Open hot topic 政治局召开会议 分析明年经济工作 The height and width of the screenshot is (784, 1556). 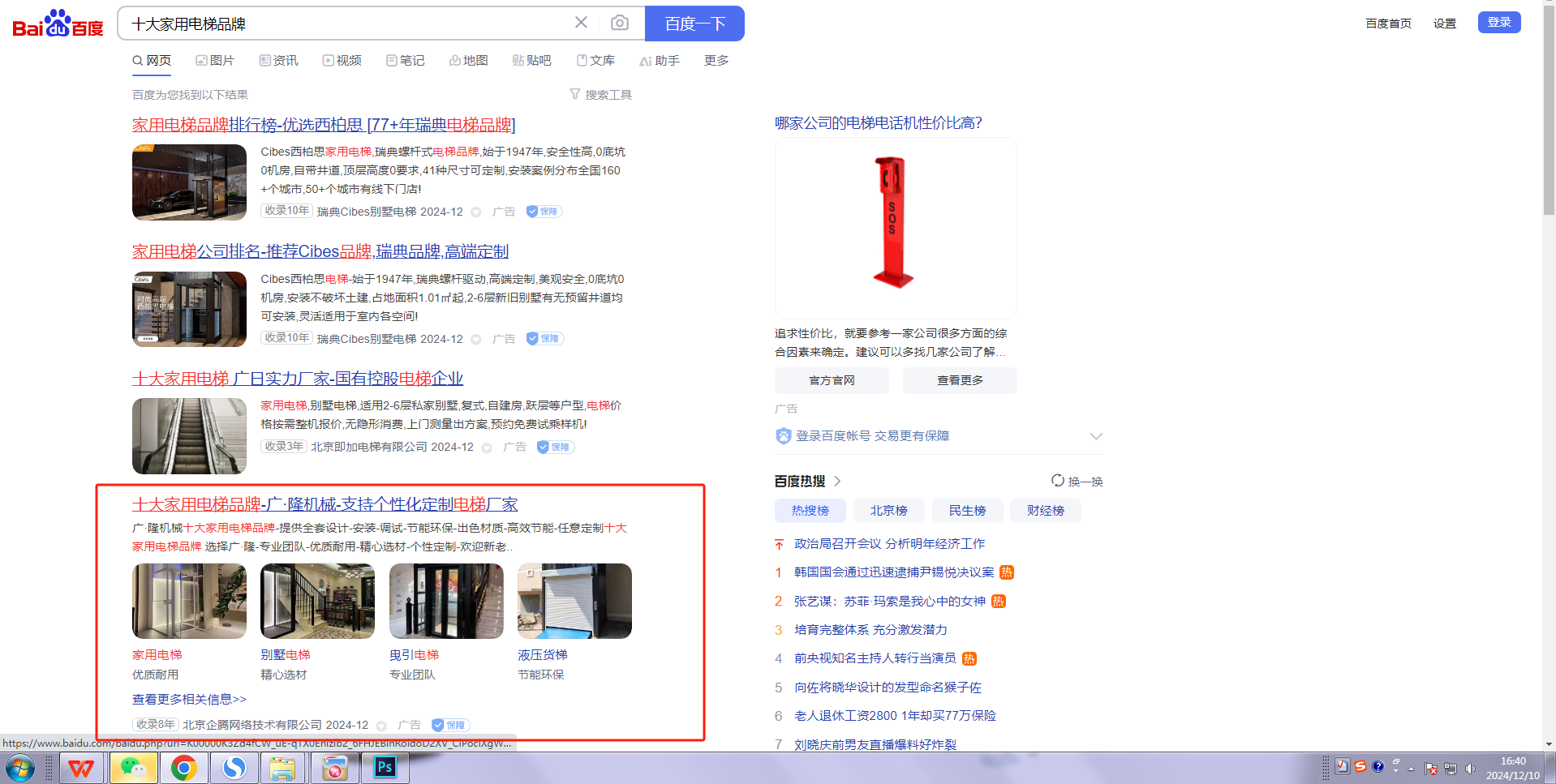890,544
